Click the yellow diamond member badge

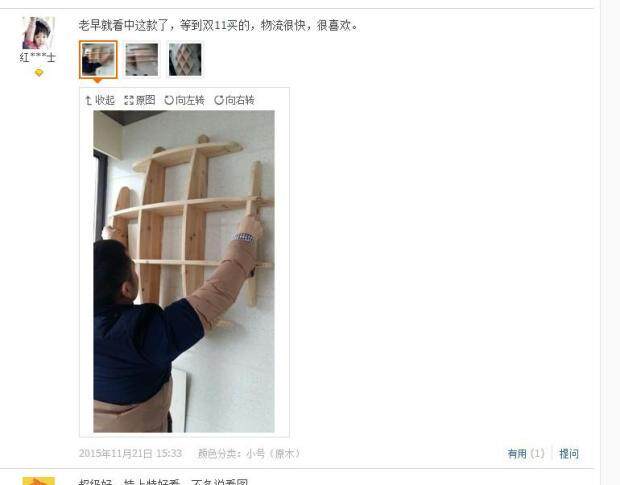(39, 73)
